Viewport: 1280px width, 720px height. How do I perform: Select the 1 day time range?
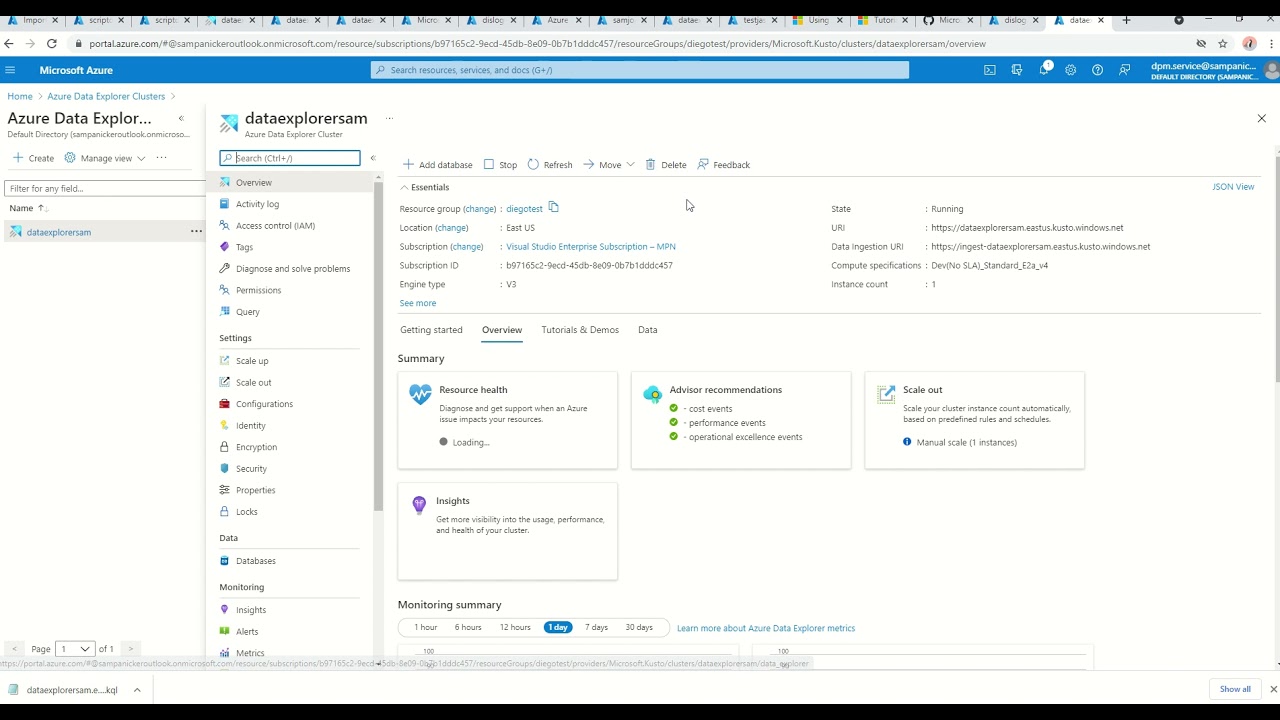558,628
